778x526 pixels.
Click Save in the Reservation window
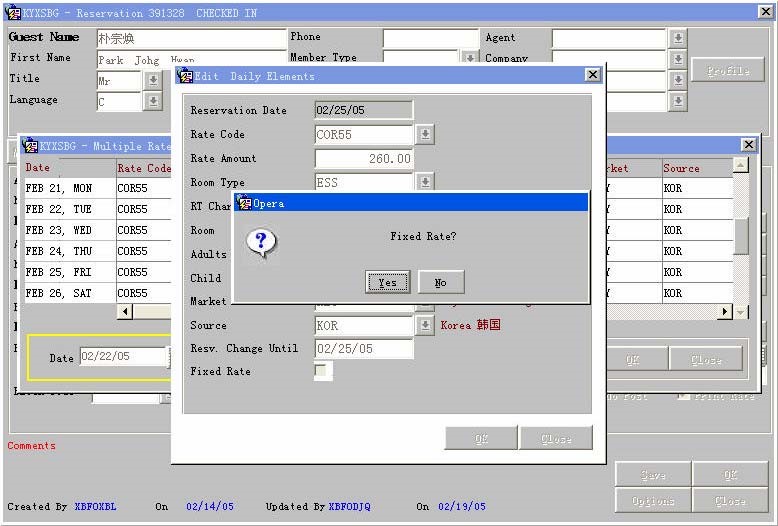tap(653, 475)
